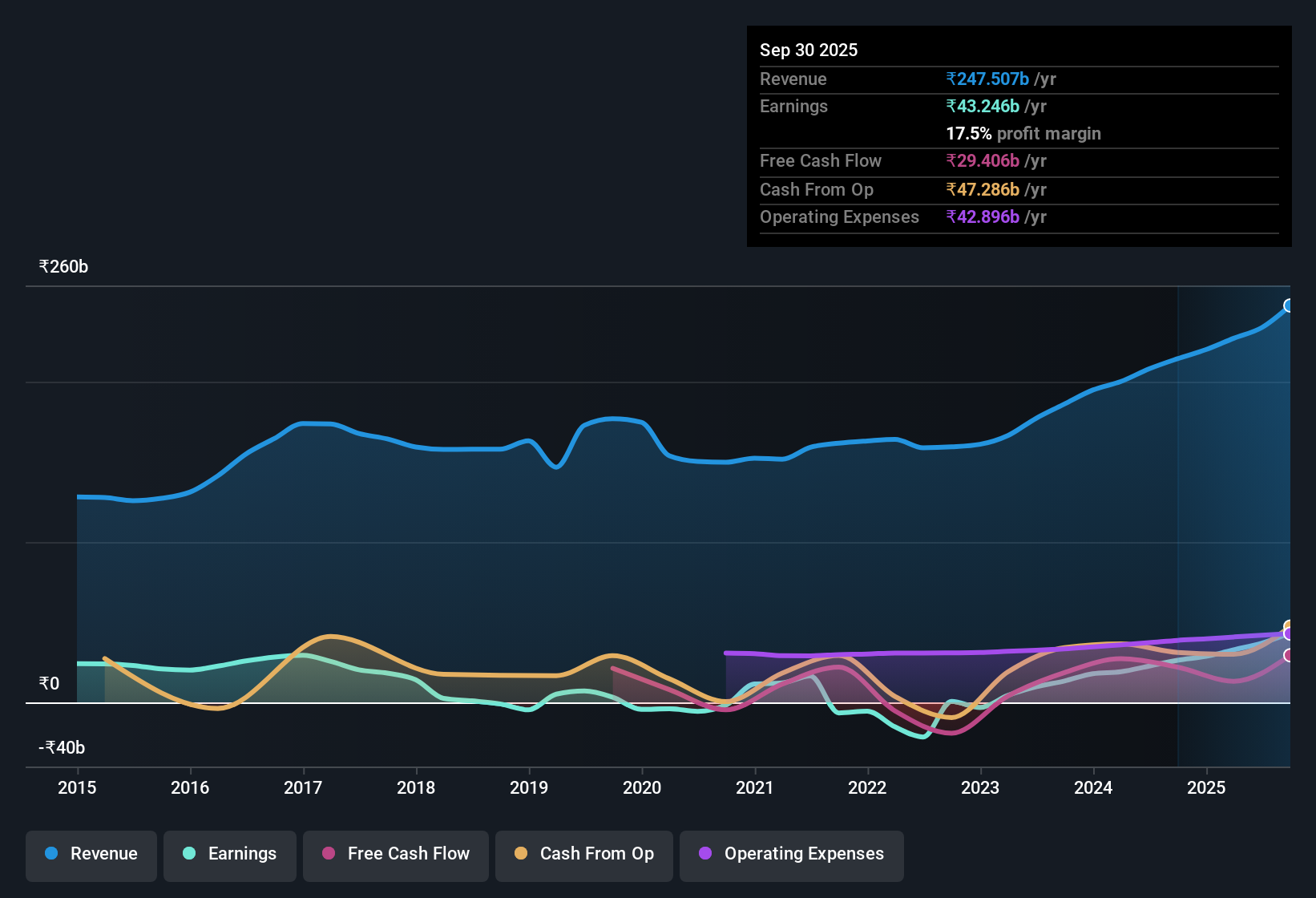The height and width of the screenshot is (898, 1316).
Task: Click the 2023 x-axis year label
Action: [x=980, y=787]
